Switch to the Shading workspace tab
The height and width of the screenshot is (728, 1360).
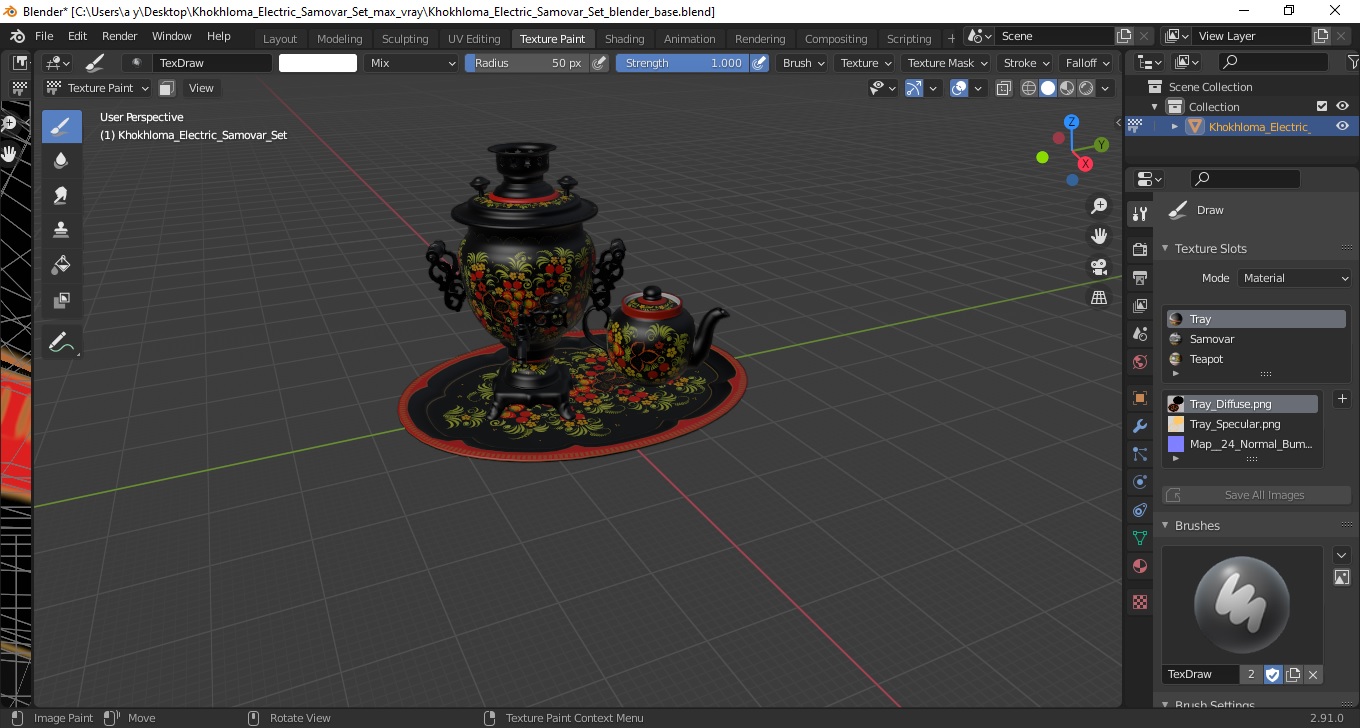pyautogui.click(x=625, y=39)
